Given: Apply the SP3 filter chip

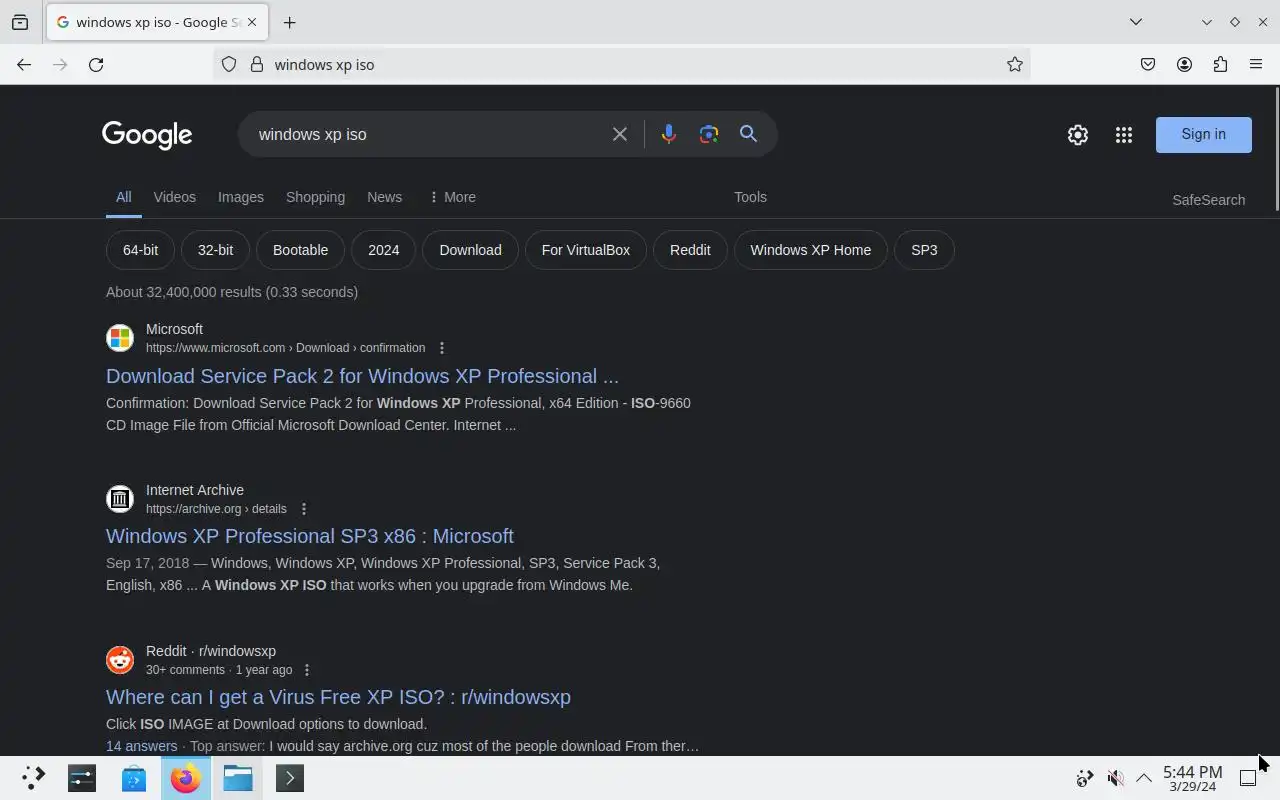Looking at the screenshot, I should click(924, 250).
